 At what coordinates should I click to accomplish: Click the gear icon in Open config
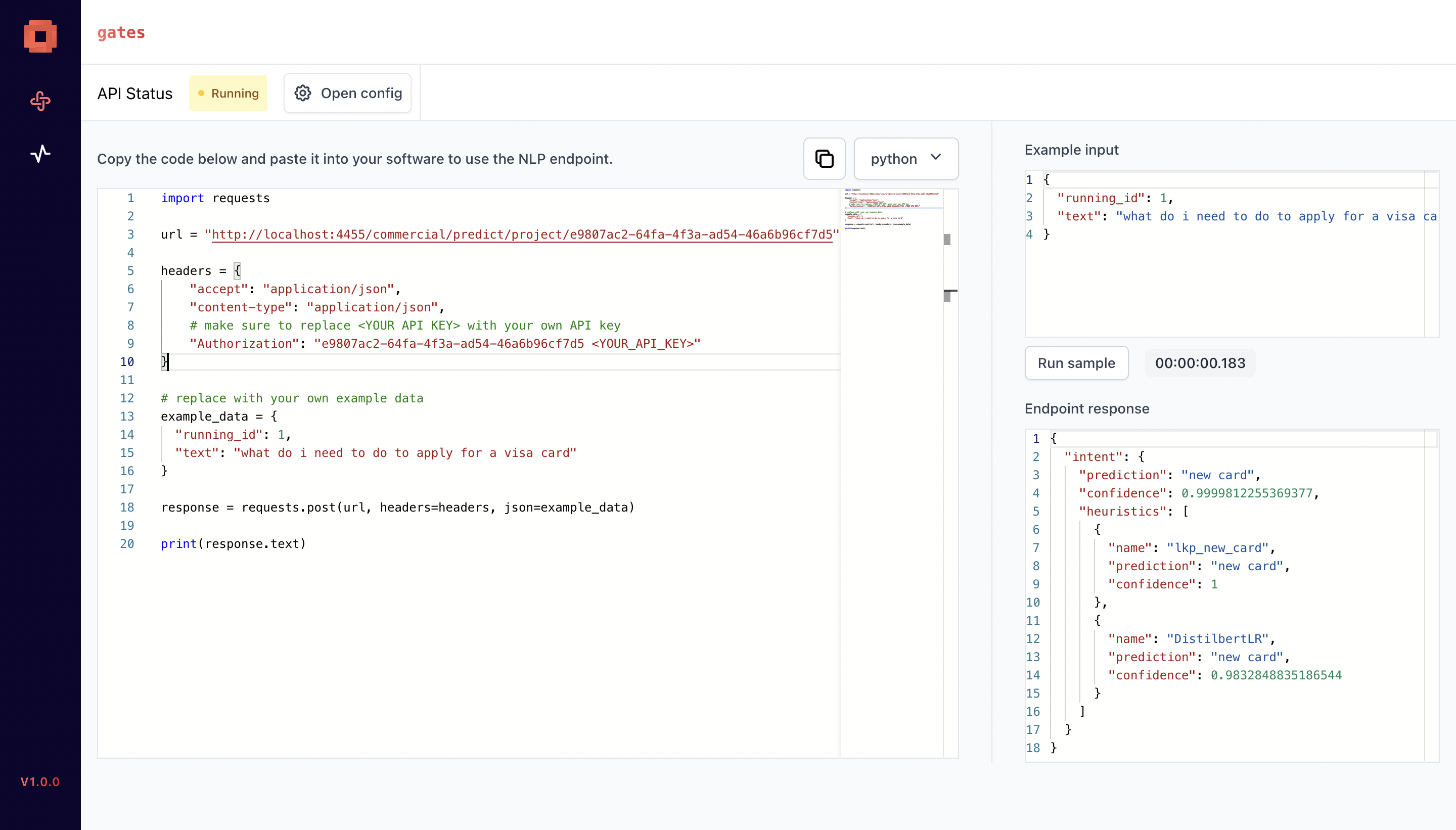[303, 93]
